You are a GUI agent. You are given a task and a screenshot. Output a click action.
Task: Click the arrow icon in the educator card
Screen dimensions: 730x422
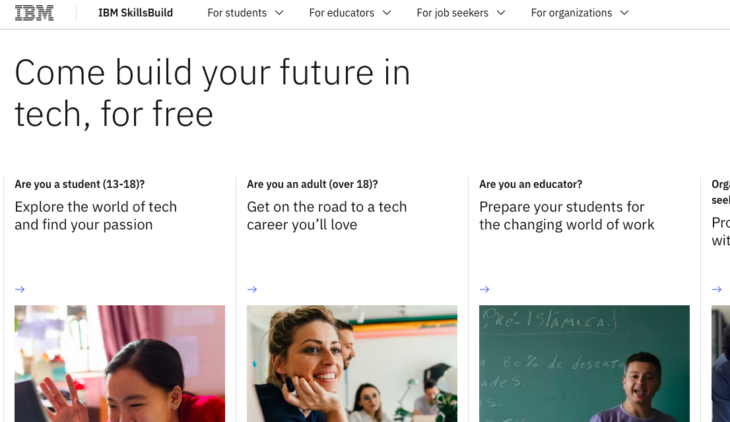(x=484, y=289)
